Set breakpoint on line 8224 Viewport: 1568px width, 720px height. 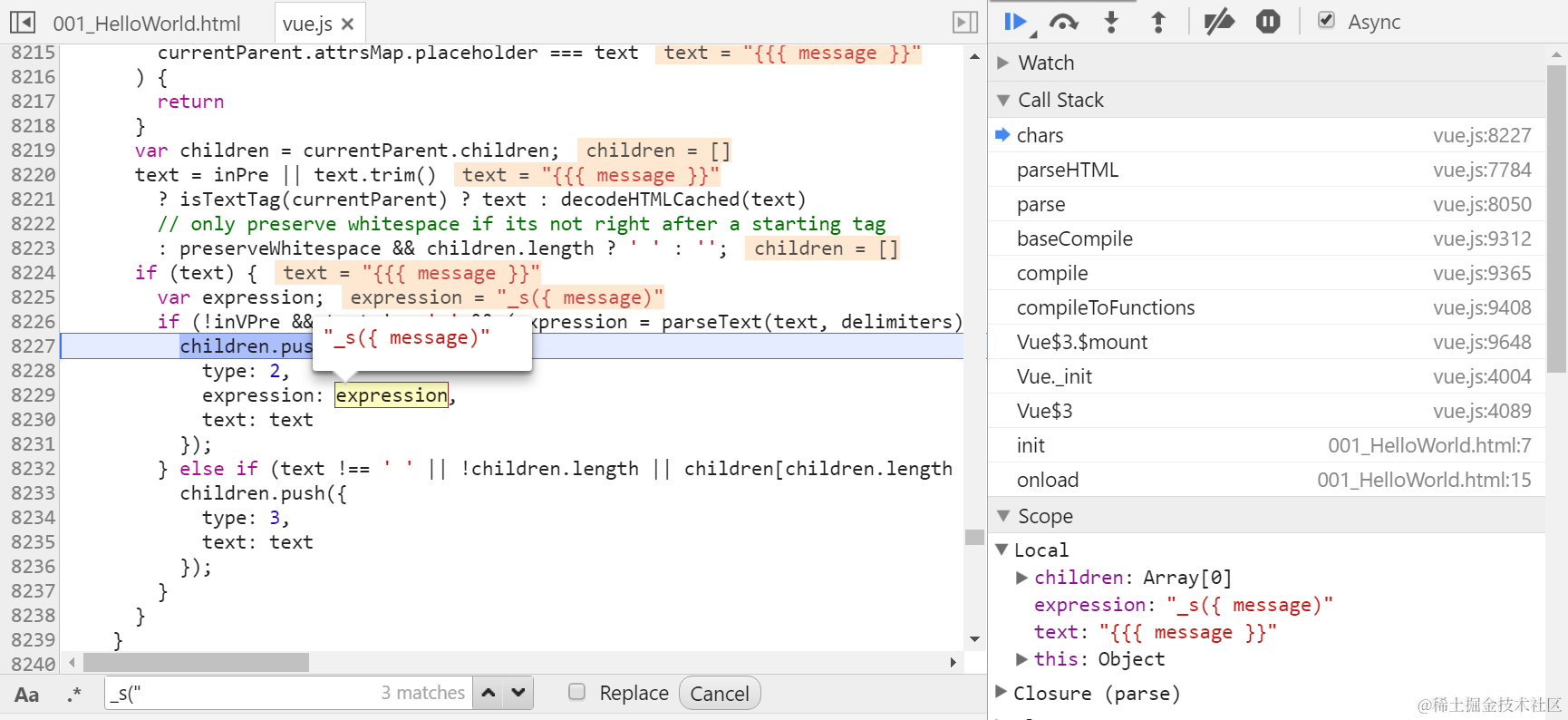click(33, 273)
